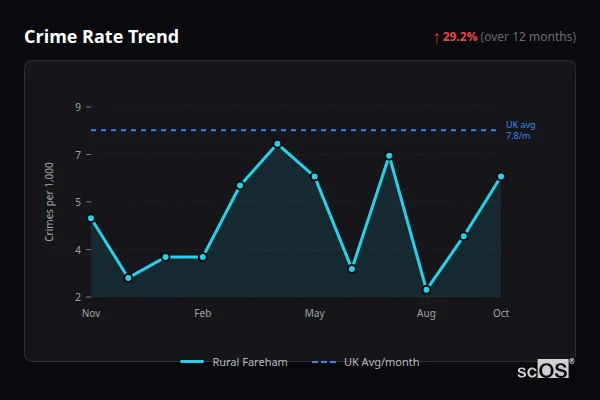The image size is (600, 400).
Task: Click the '(over 12 months)' text
Action: pos(528,37)
